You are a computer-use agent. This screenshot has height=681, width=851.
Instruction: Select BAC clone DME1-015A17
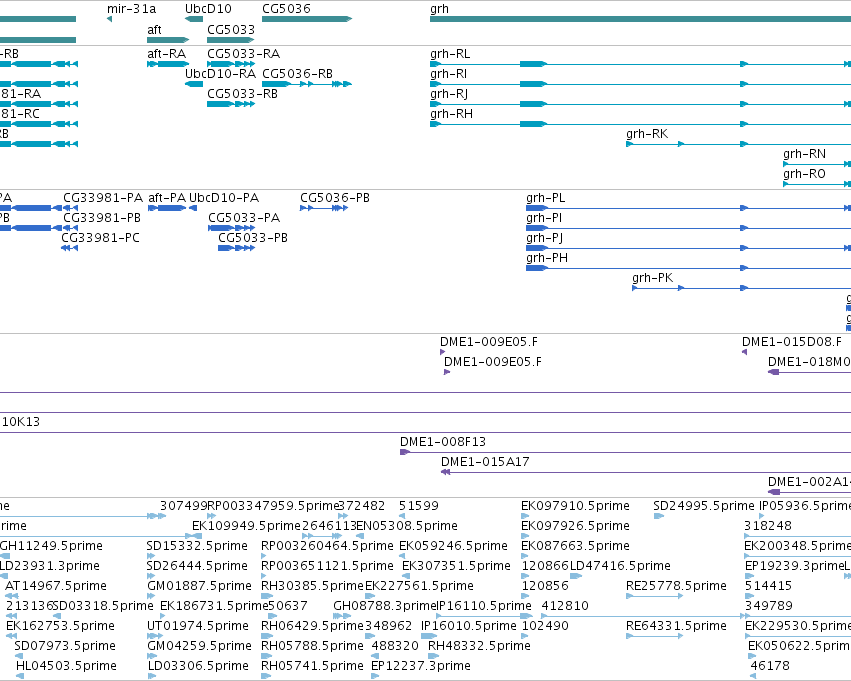[x=485, y=462]
